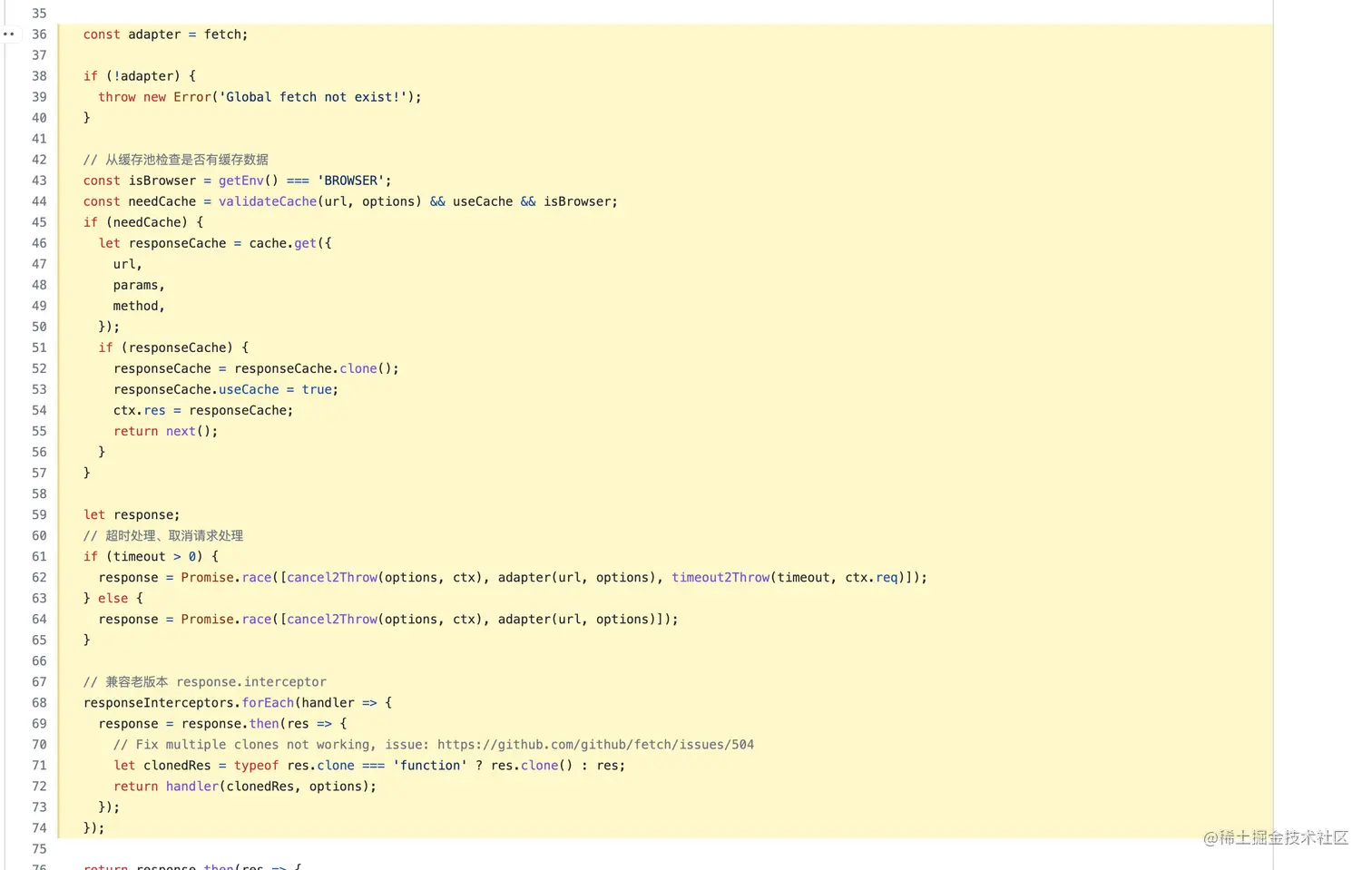
Task: Click the throw new Error 'Global fetch not exist!' line
Action: coord(260,97)
